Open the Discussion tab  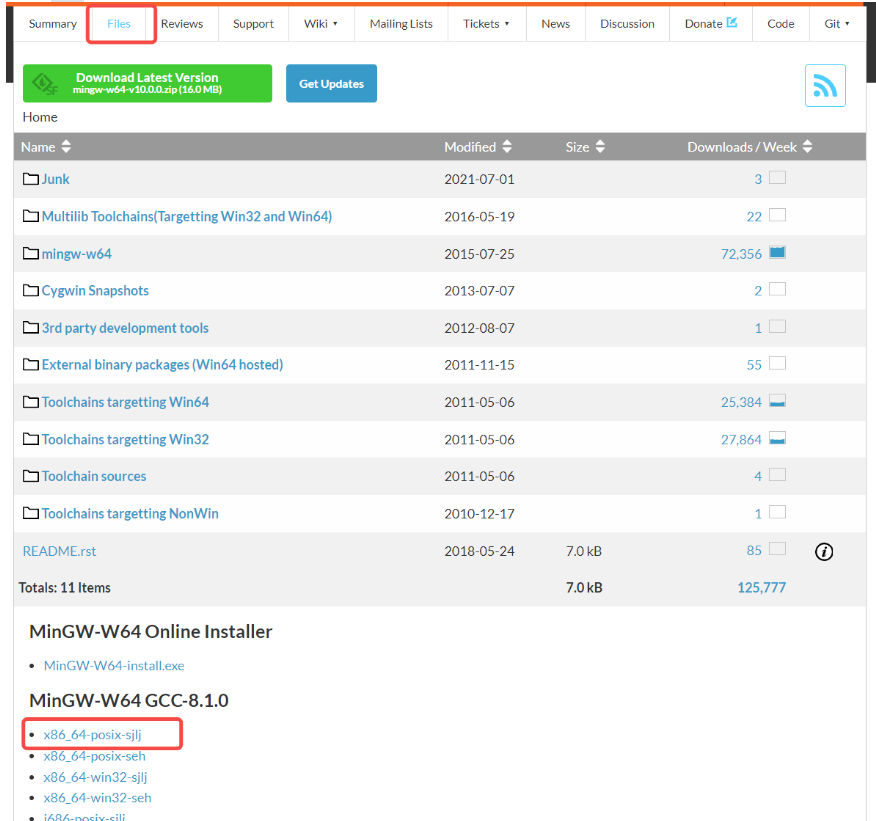point(627,24)
